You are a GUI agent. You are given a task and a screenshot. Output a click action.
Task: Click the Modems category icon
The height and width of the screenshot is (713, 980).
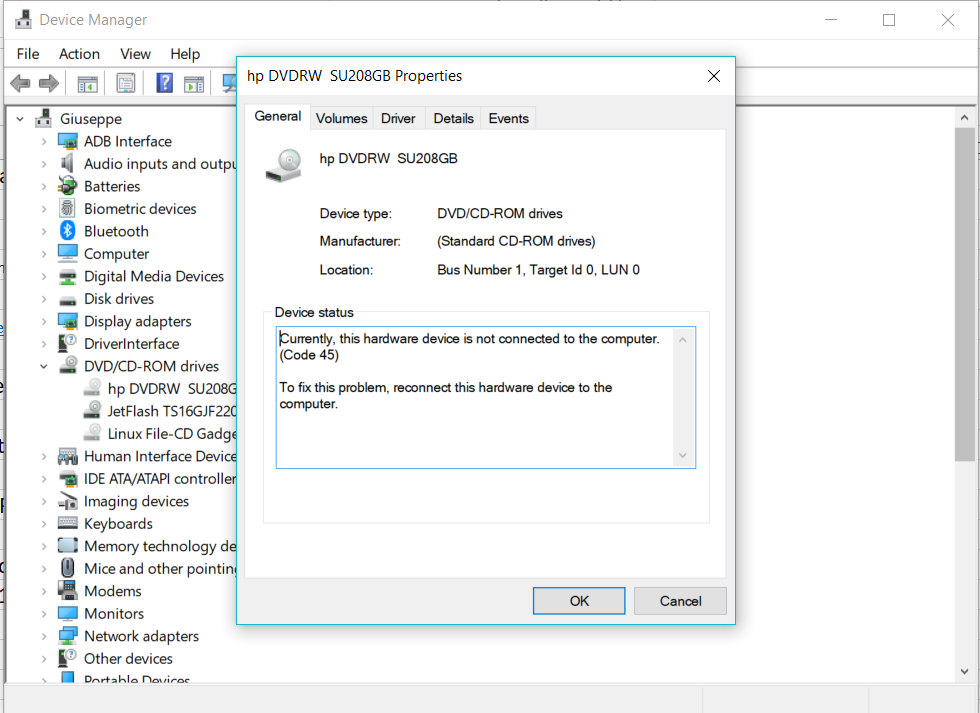[67, 591]
